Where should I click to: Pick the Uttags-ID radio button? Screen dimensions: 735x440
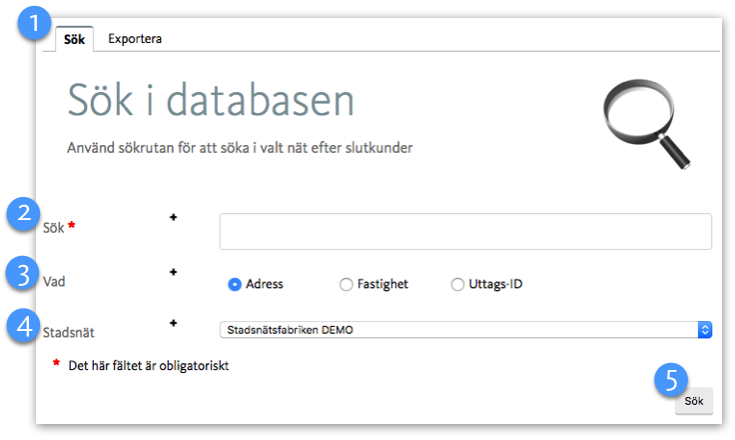(x=459, y=284)
